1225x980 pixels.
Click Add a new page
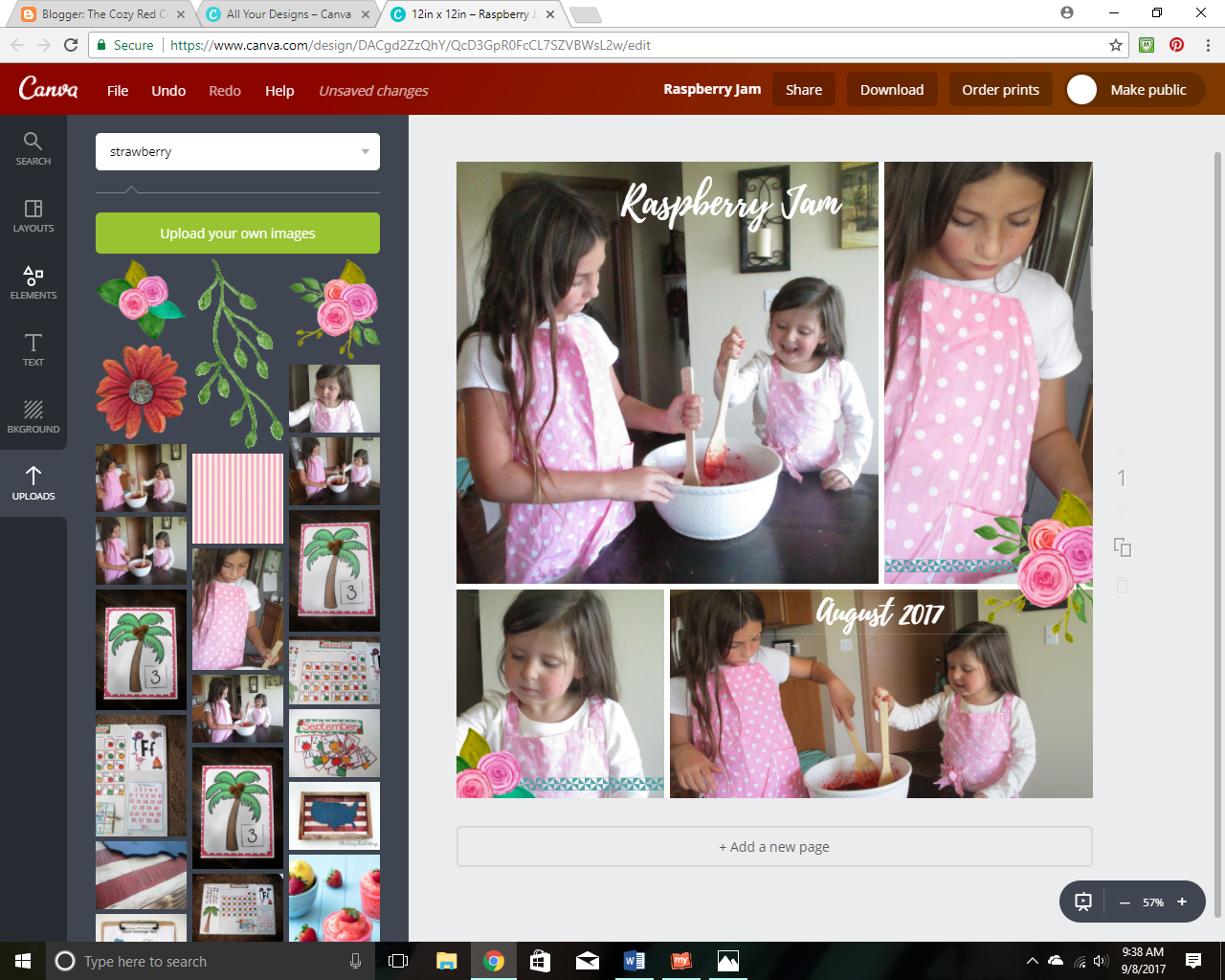(774, 846)
